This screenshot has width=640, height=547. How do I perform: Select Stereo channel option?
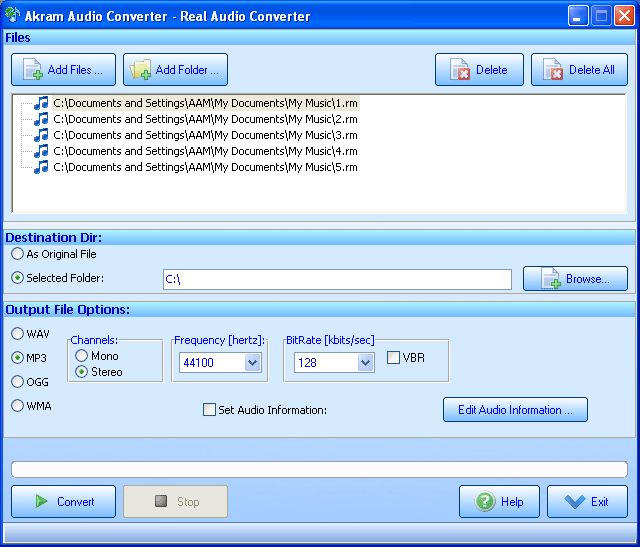[81, 371]
